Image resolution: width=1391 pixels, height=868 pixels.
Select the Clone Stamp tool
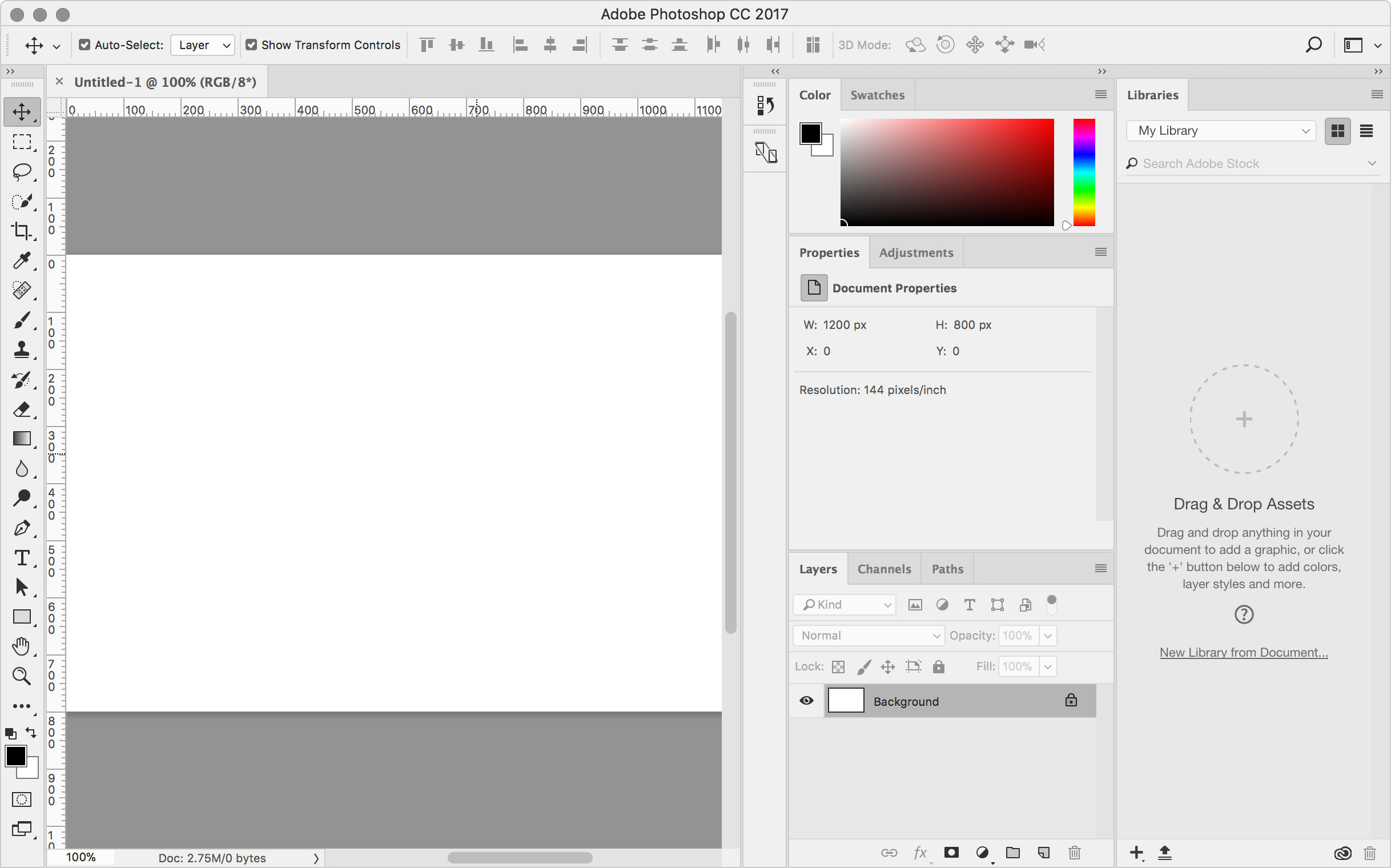(22, 349)
